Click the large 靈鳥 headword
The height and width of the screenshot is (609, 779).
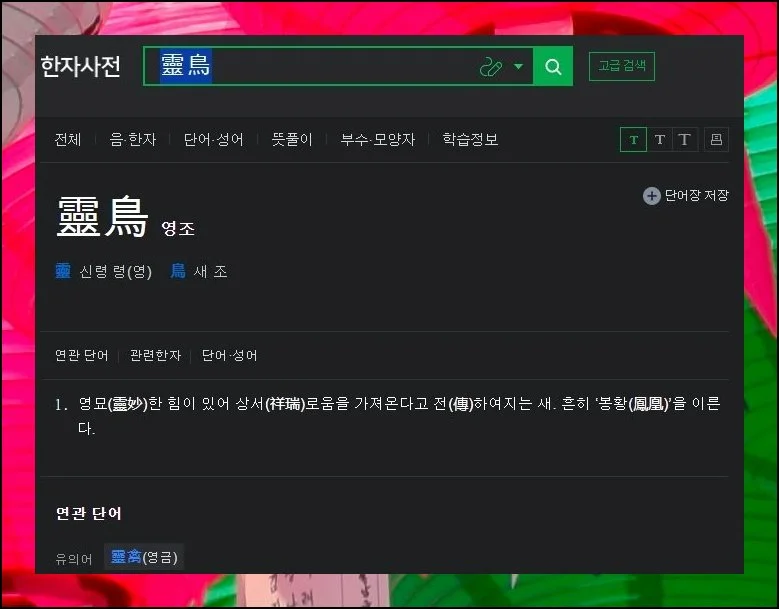(x=103, y=217)
